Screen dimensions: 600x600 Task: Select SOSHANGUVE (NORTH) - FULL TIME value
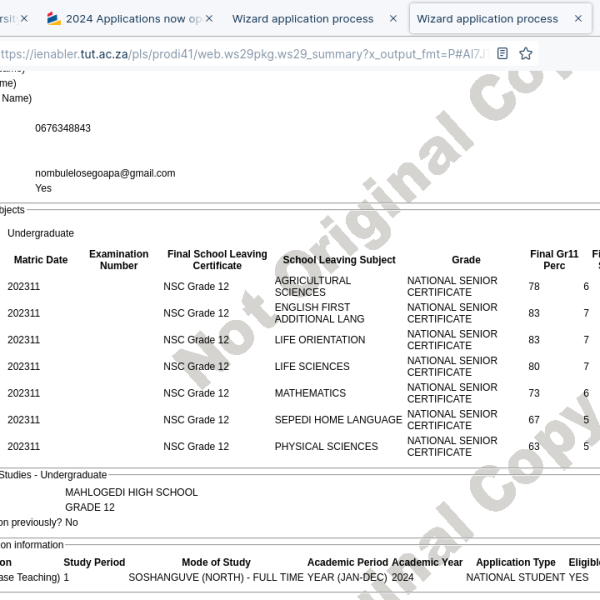click(216, 577)
